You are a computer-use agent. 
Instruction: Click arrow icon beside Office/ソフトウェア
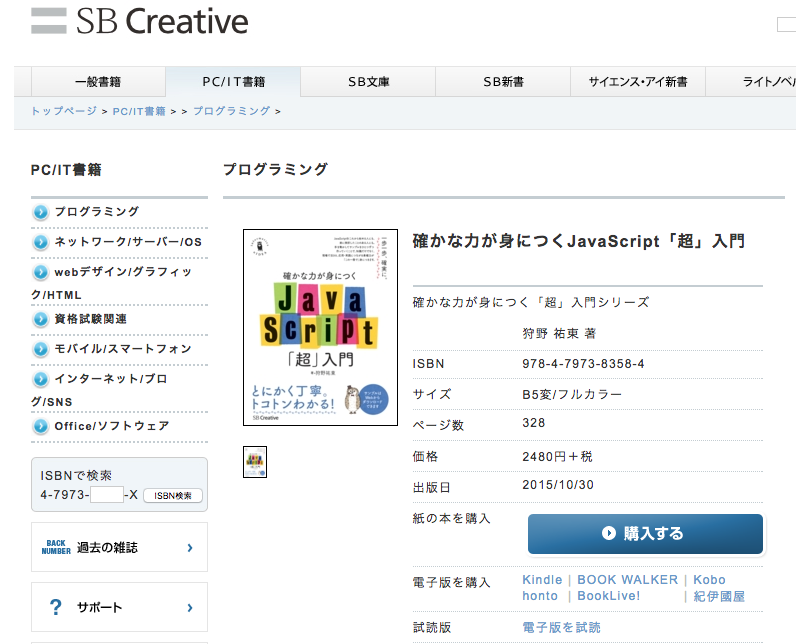point(41,426)
